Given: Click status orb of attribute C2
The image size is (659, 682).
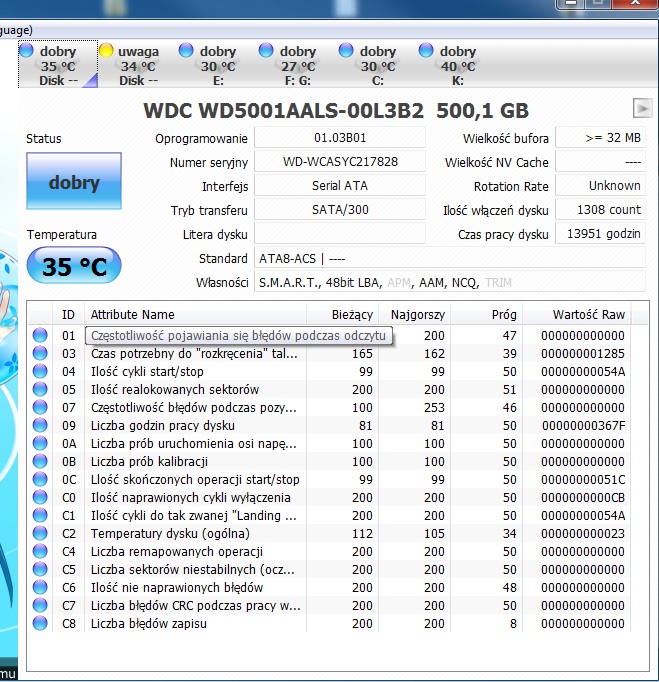Looking at the screenshot, I should tap(40, 533).
